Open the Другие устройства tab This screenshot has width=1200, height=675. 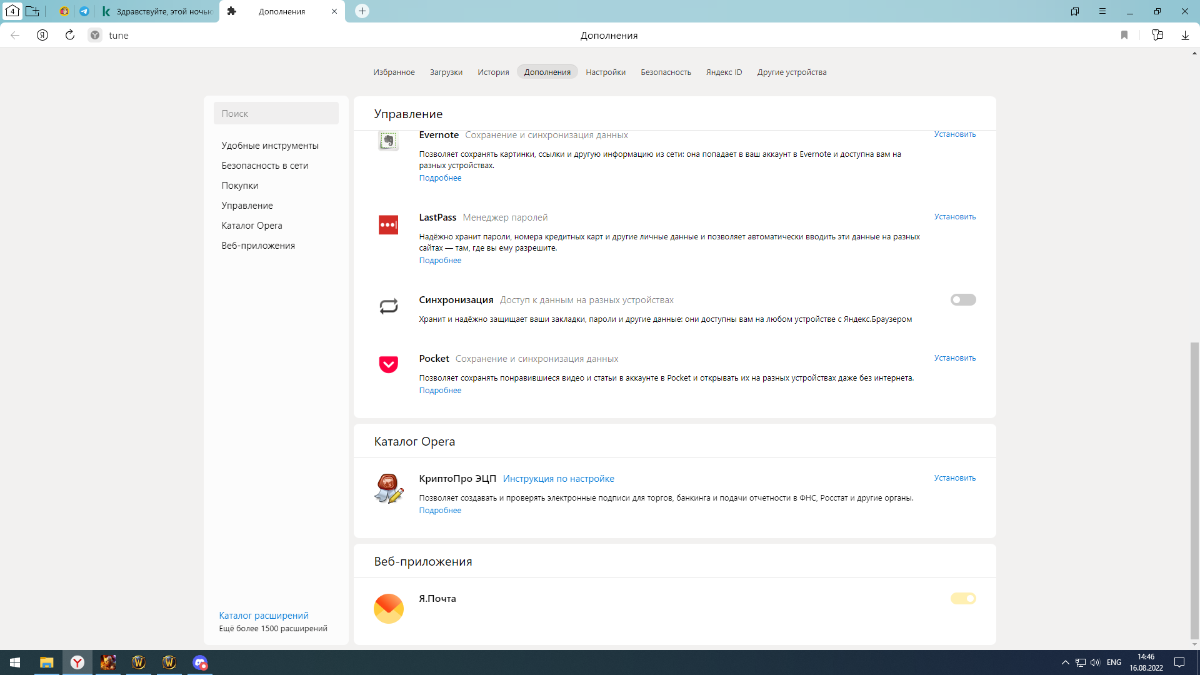click(x=792, y=72)
